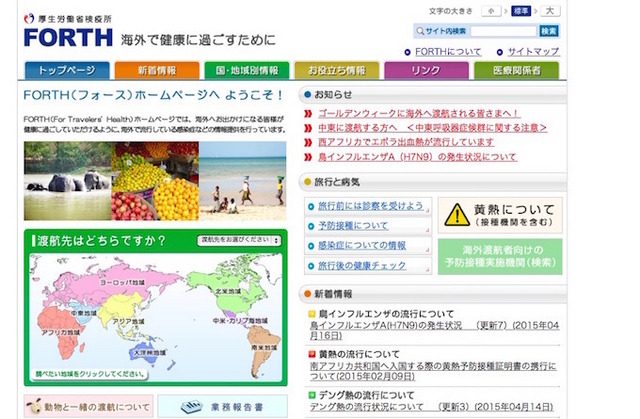Open 南アフリカ共和国 yellow fever certificate news link

click(433, 371)
